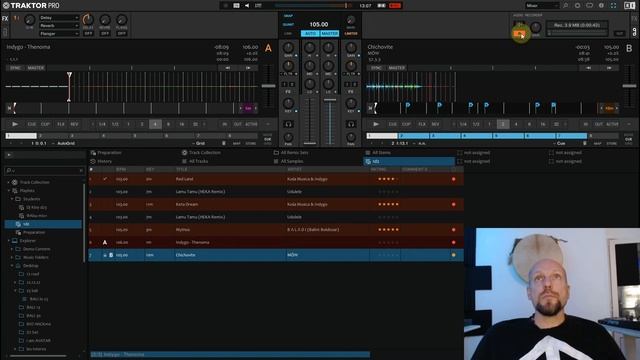This screenshot has height=360, width=640.
Task: Turn off the Delay effect
Action: [x=88, y=33]
